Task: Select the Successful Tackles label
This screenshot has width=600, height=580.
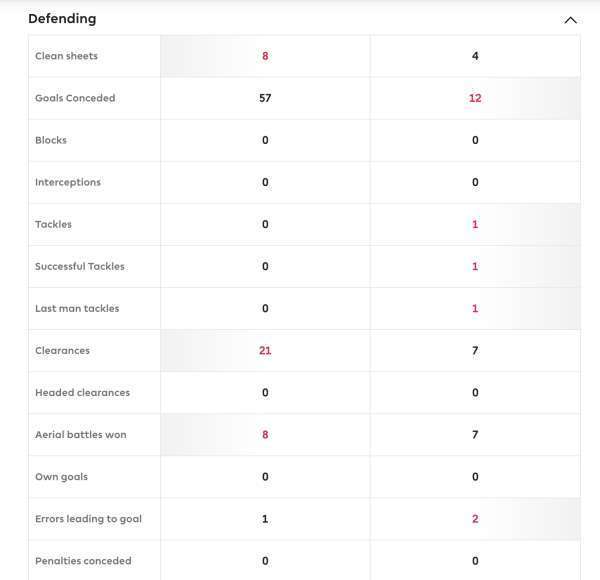Action: coord(80,266)
